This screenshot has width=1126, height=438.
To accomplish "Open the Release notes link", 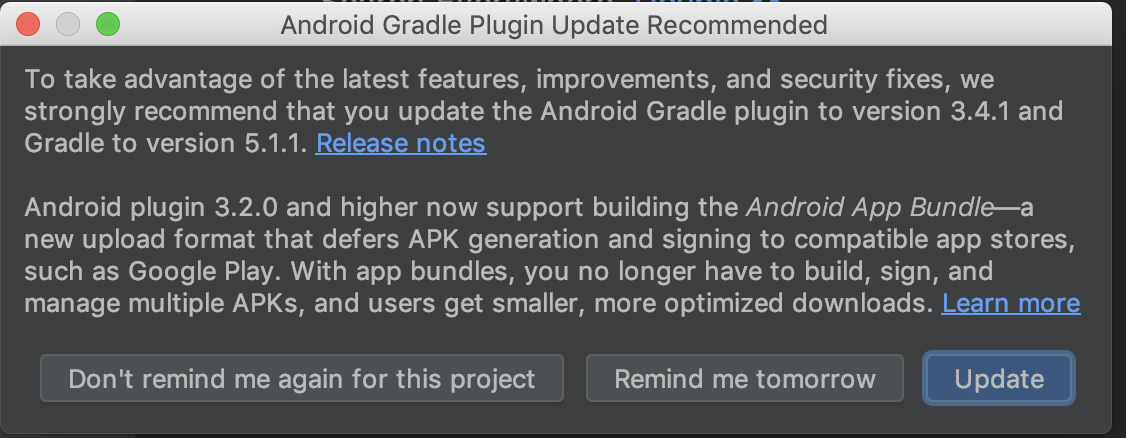I will [x=401, y=143].
